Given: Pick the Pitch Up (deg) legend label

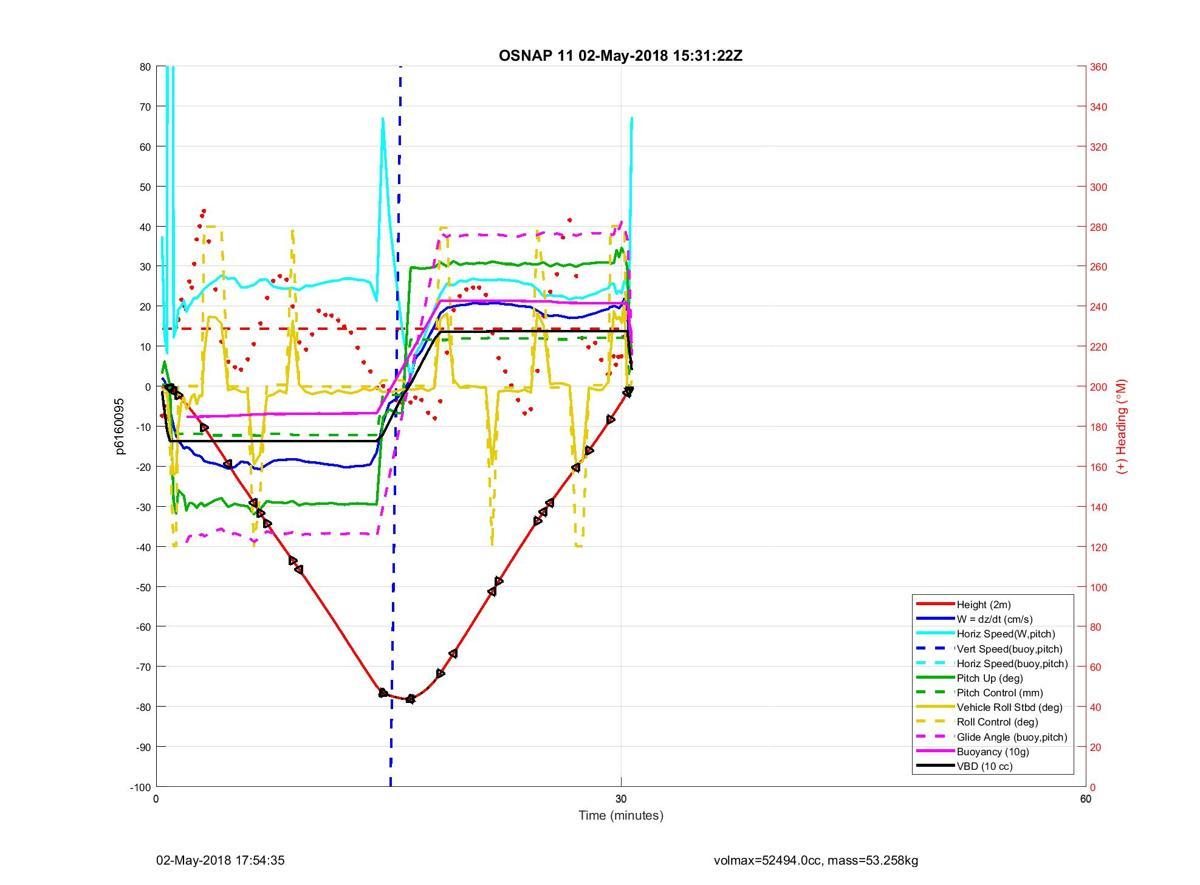Looking at the screenshot, I should (x=992, y=678).
